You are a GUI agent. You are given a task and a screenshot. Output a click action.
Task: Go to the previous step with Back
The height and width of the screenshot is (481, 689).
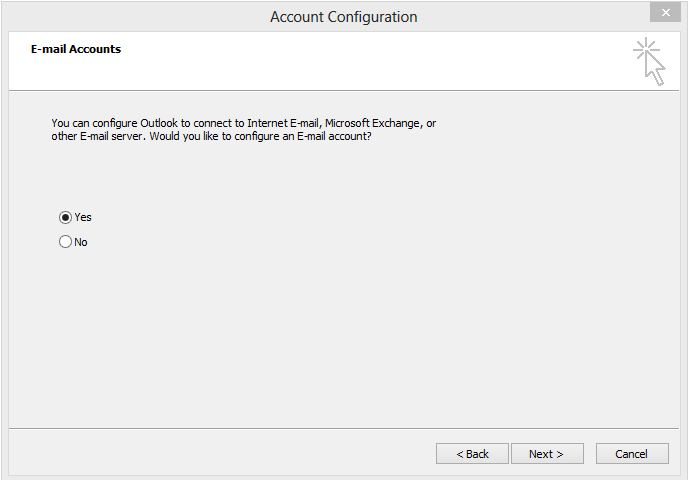pos(472,454)
